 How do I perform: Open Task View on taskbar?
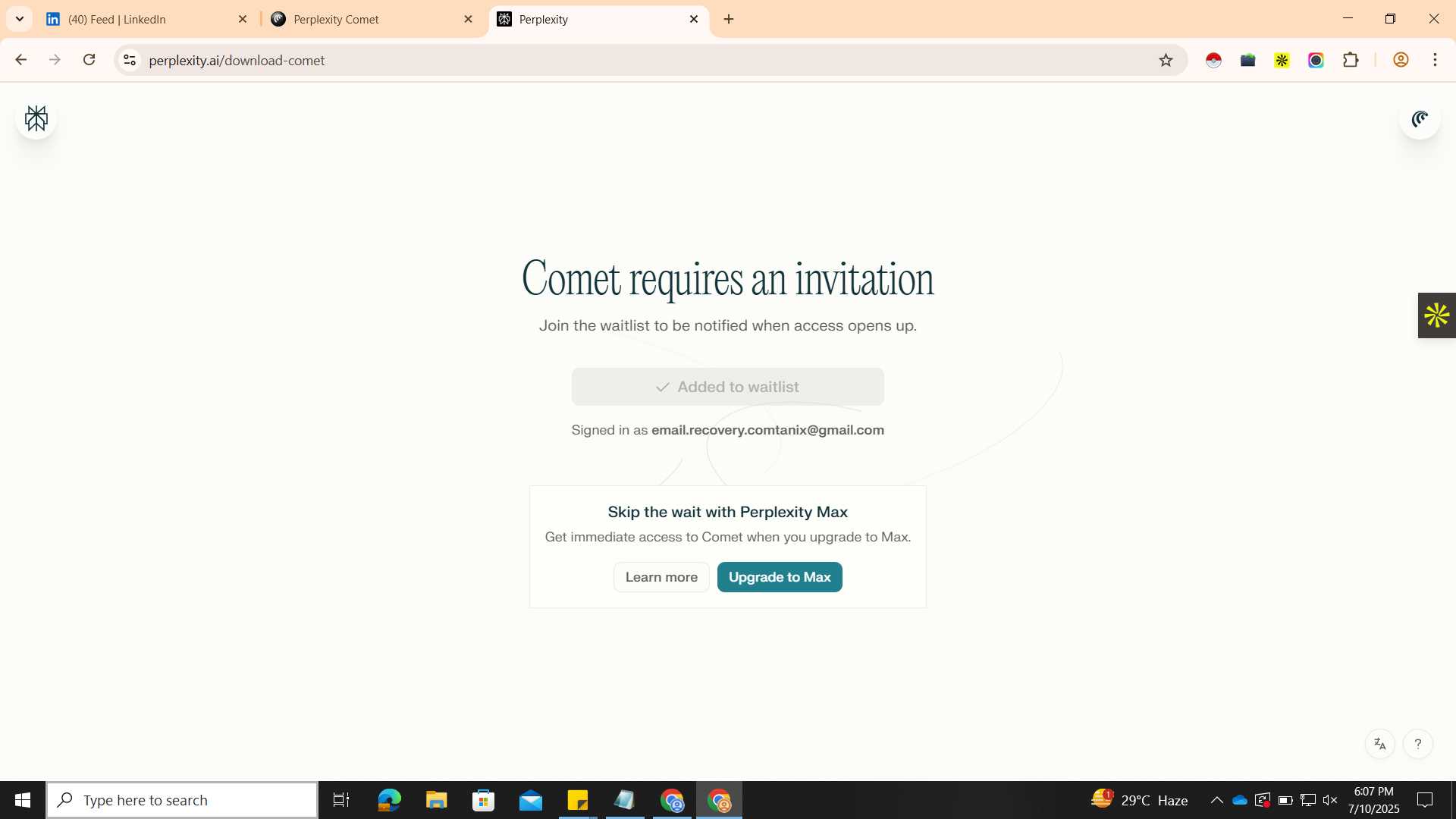(341, 800)
